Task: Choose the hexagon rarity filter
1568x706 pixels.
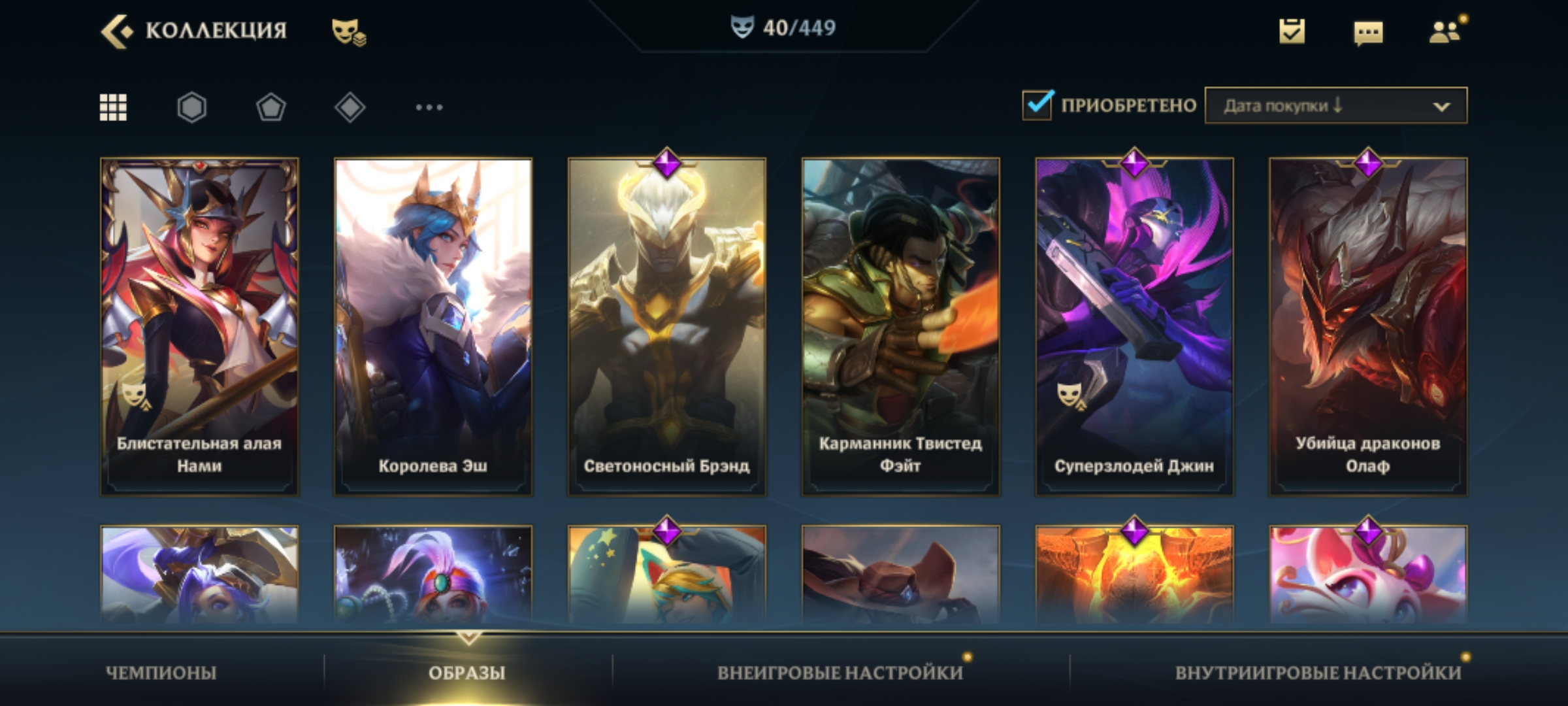Action: pos(192,107)
